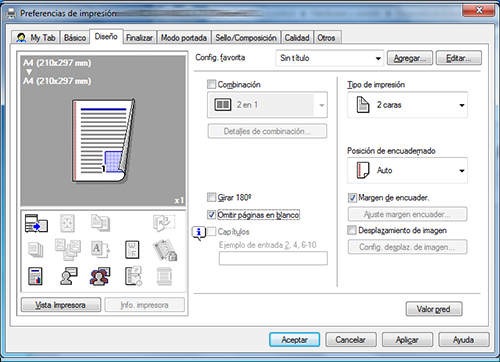Switch to the My Tab tab
Image resolution: width=500 pixels, height=362 pixels.
[x=35, y=38]
